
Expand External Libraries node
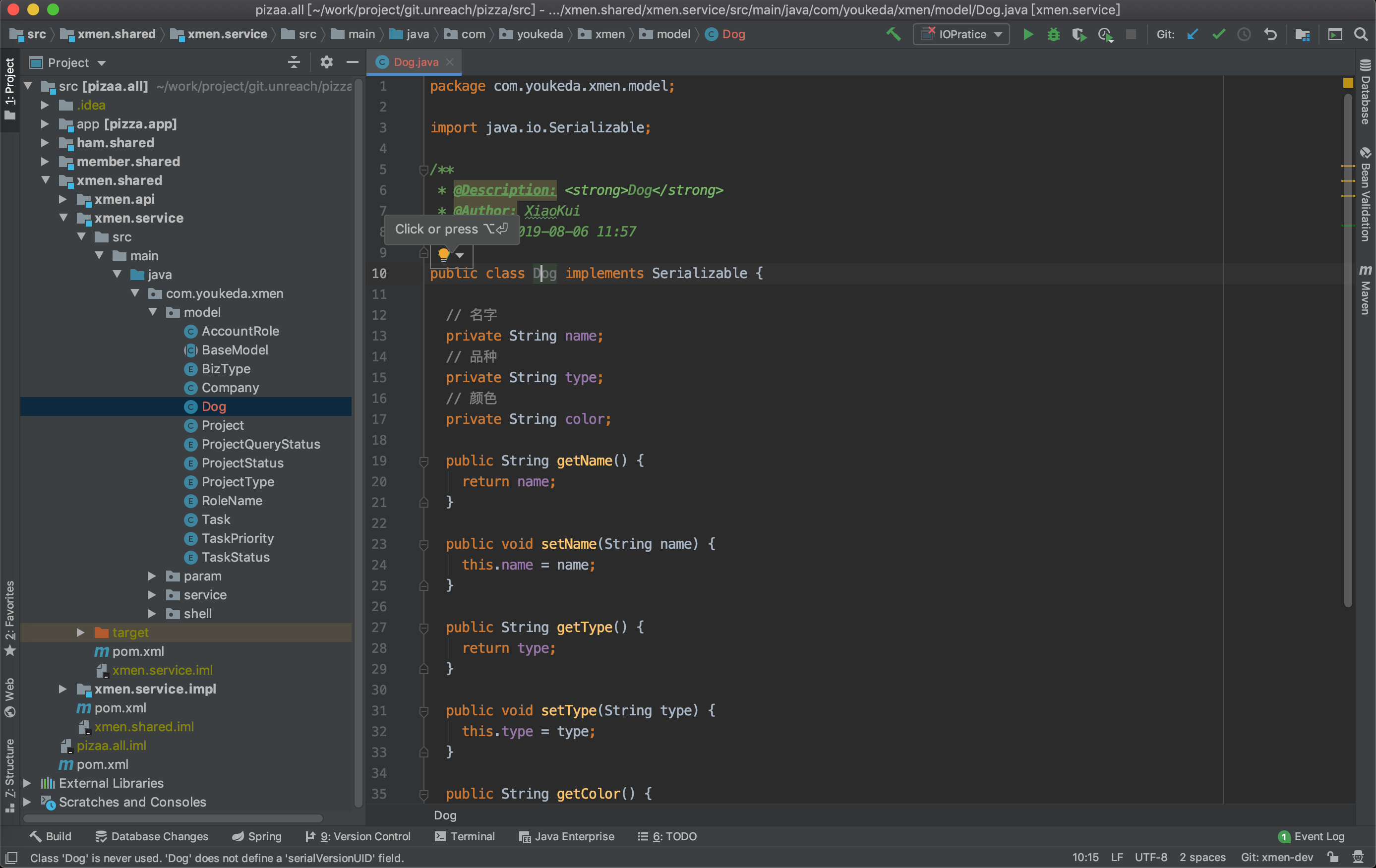pos(27,783)
